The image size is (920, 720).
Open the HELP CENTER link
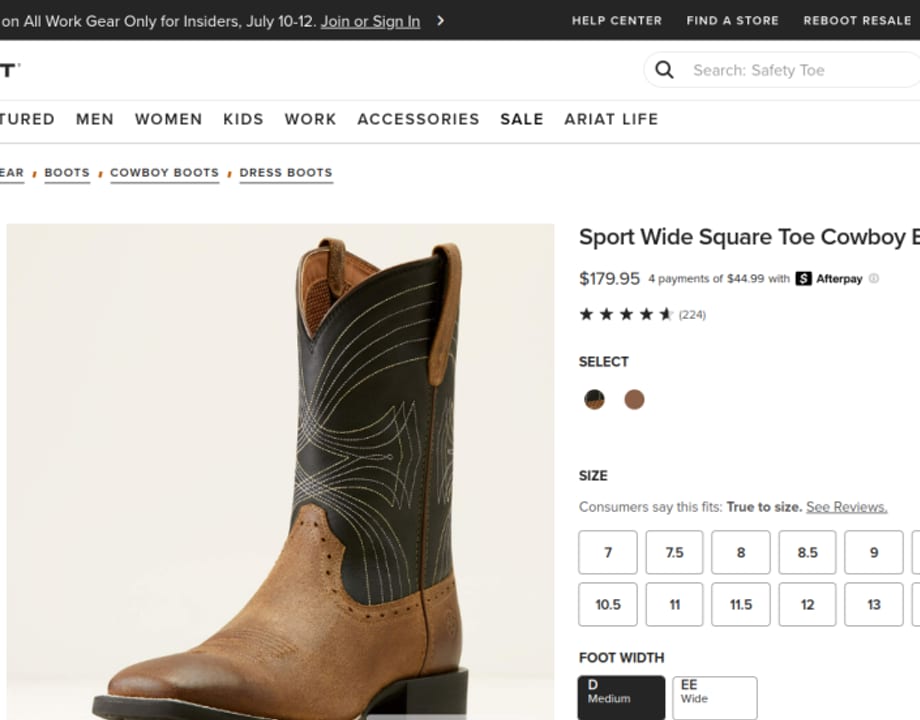pos(617,21)
